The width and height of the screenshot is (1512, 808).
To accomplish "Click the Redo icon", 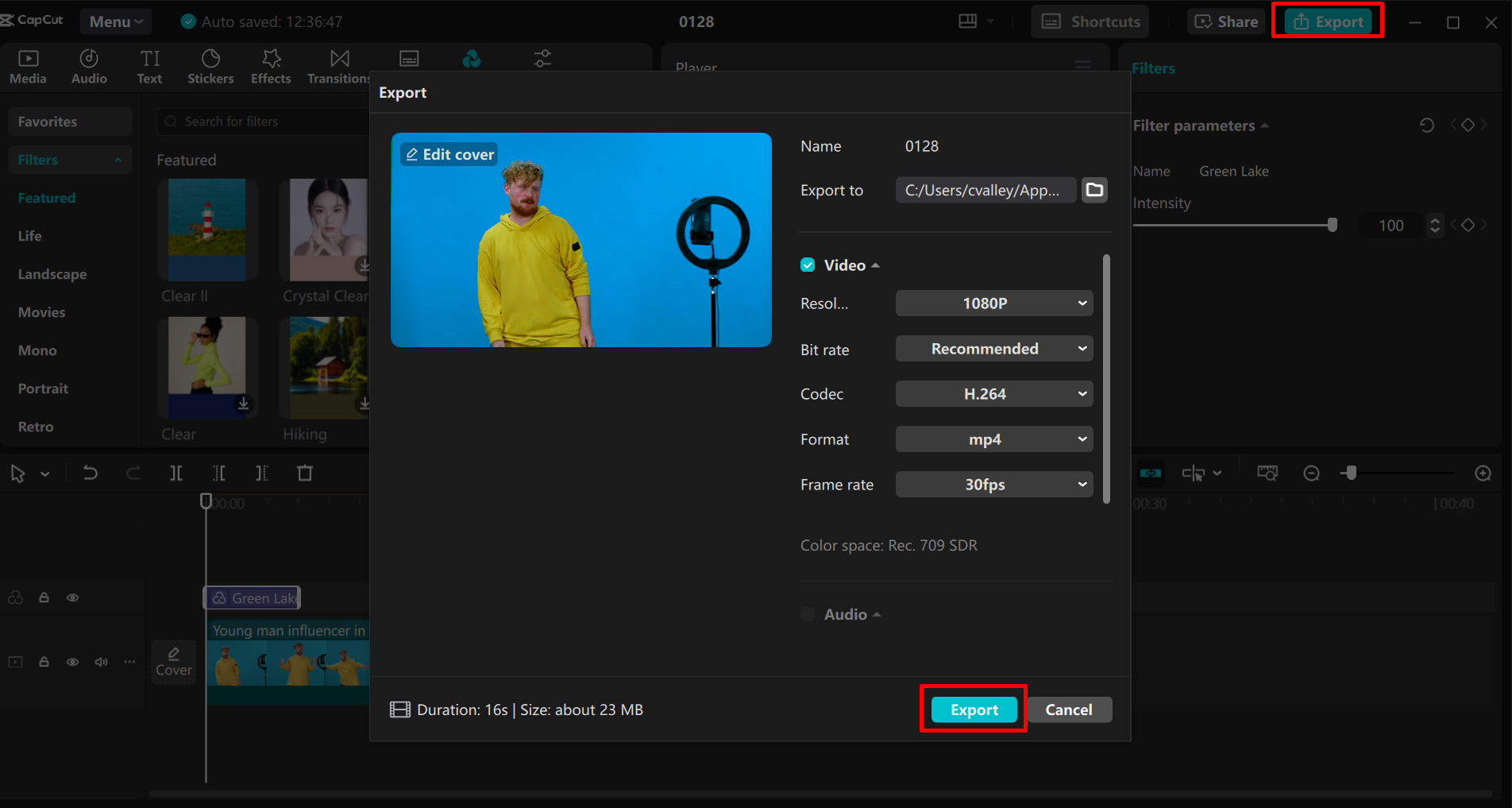I will [133, 474].
